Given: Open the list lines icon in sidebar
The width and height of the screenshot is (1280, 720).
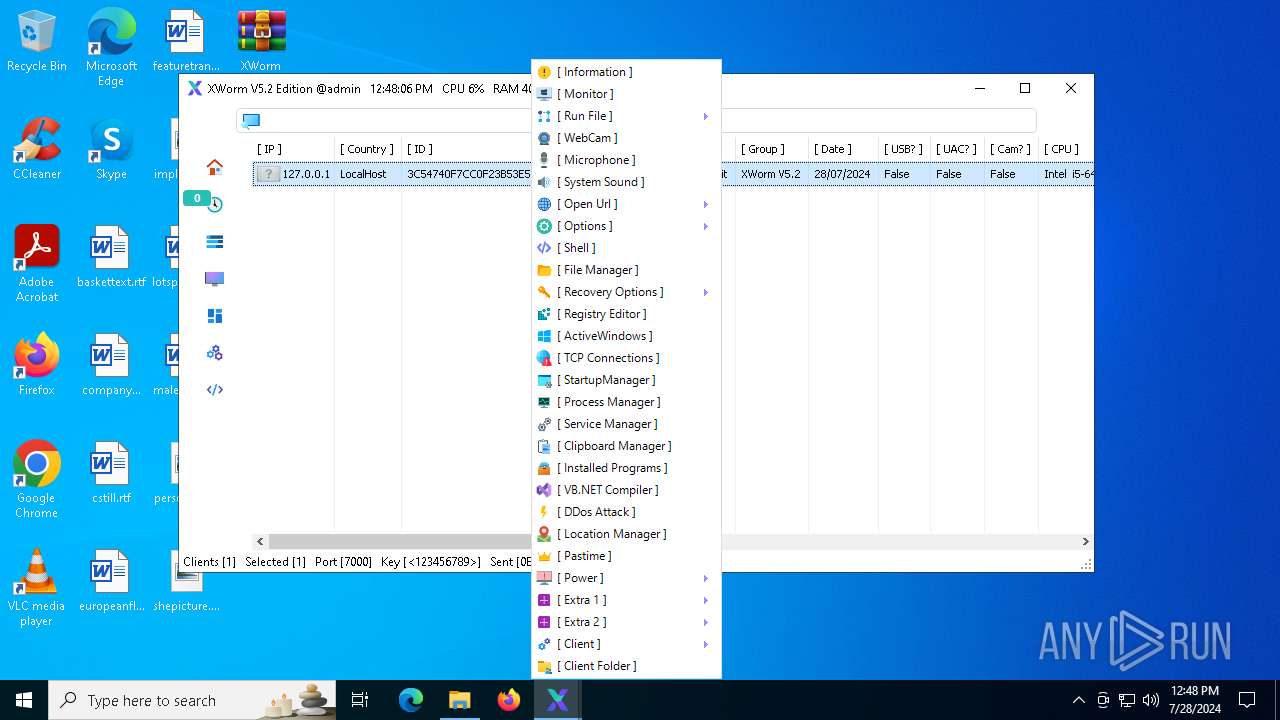Looking at the screenshot, I should coord(214,241).
